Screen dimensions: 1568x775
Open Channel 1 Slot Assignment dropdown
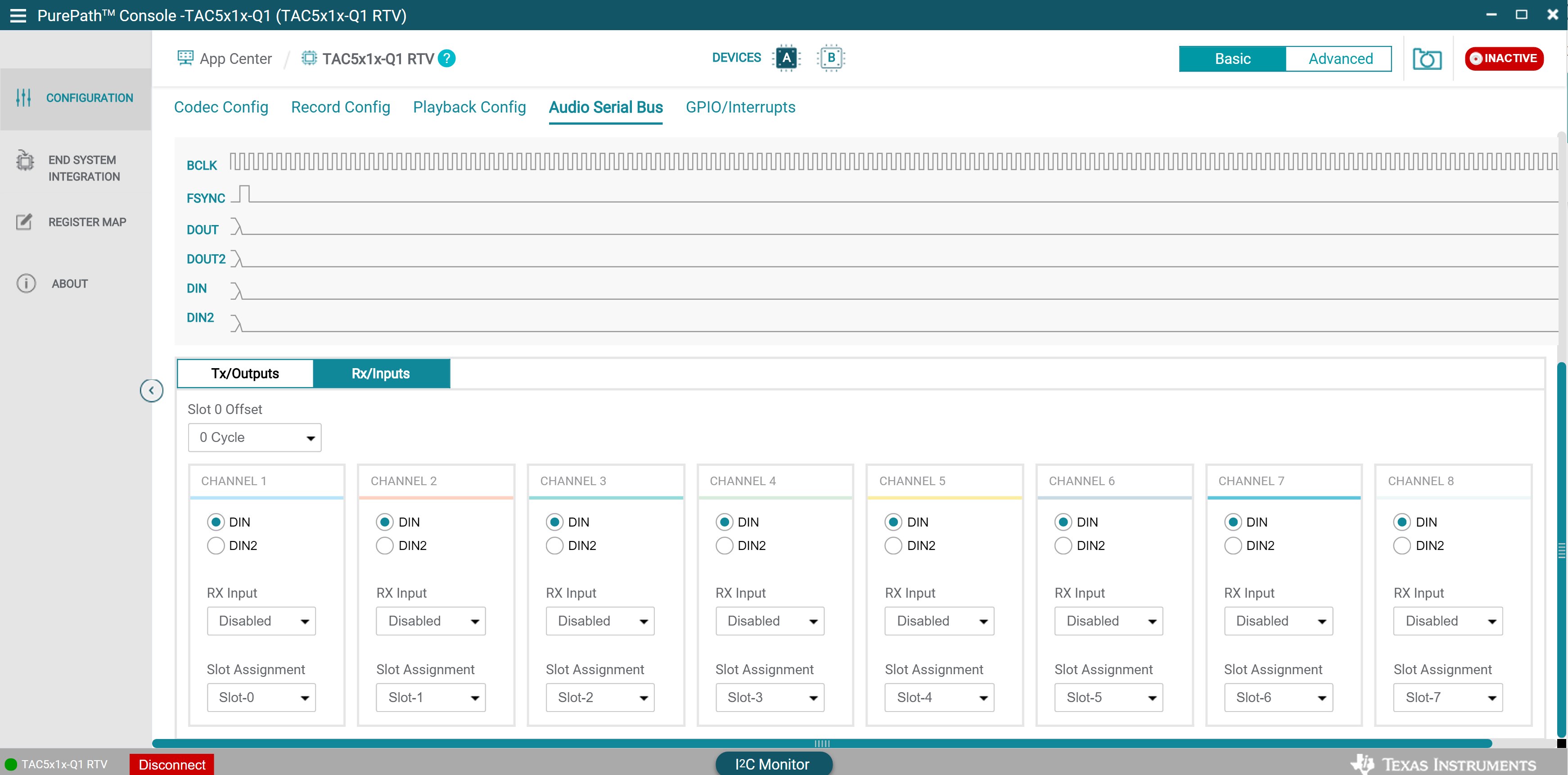tap(262, 698)
